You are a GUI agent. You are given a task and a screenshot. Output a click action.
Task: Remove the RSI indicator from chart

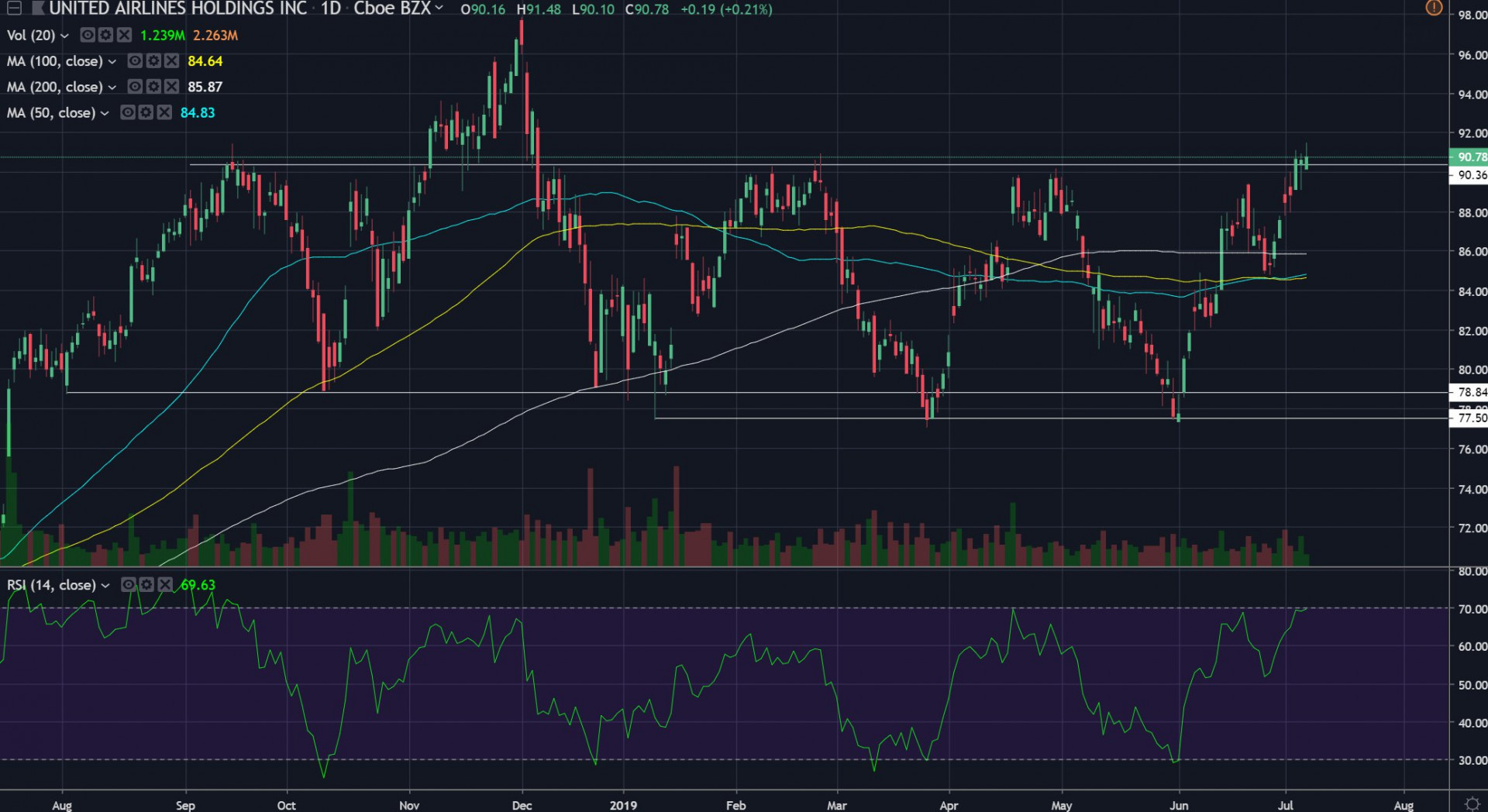coord(164,585)
